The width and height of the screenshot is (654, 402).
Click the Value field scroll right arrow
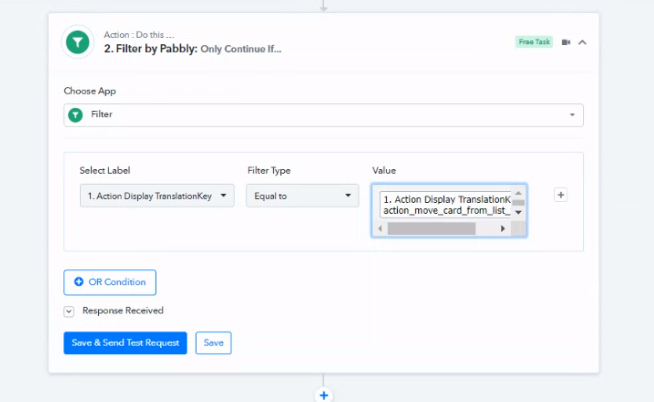(x=503, y=229)
